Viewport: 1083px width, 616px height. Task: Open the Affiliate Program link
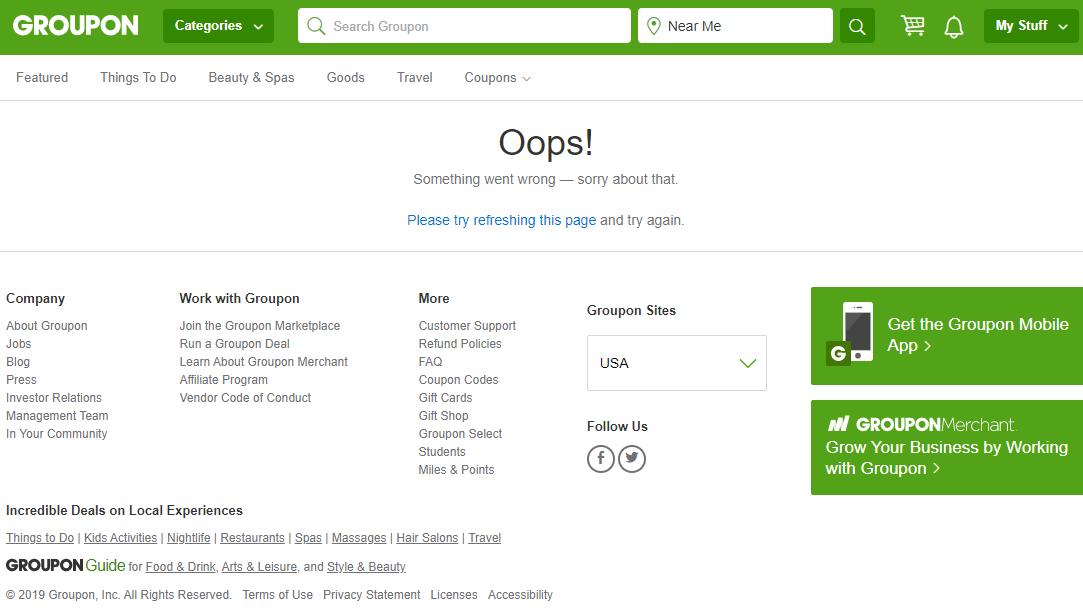click(224, 380)
